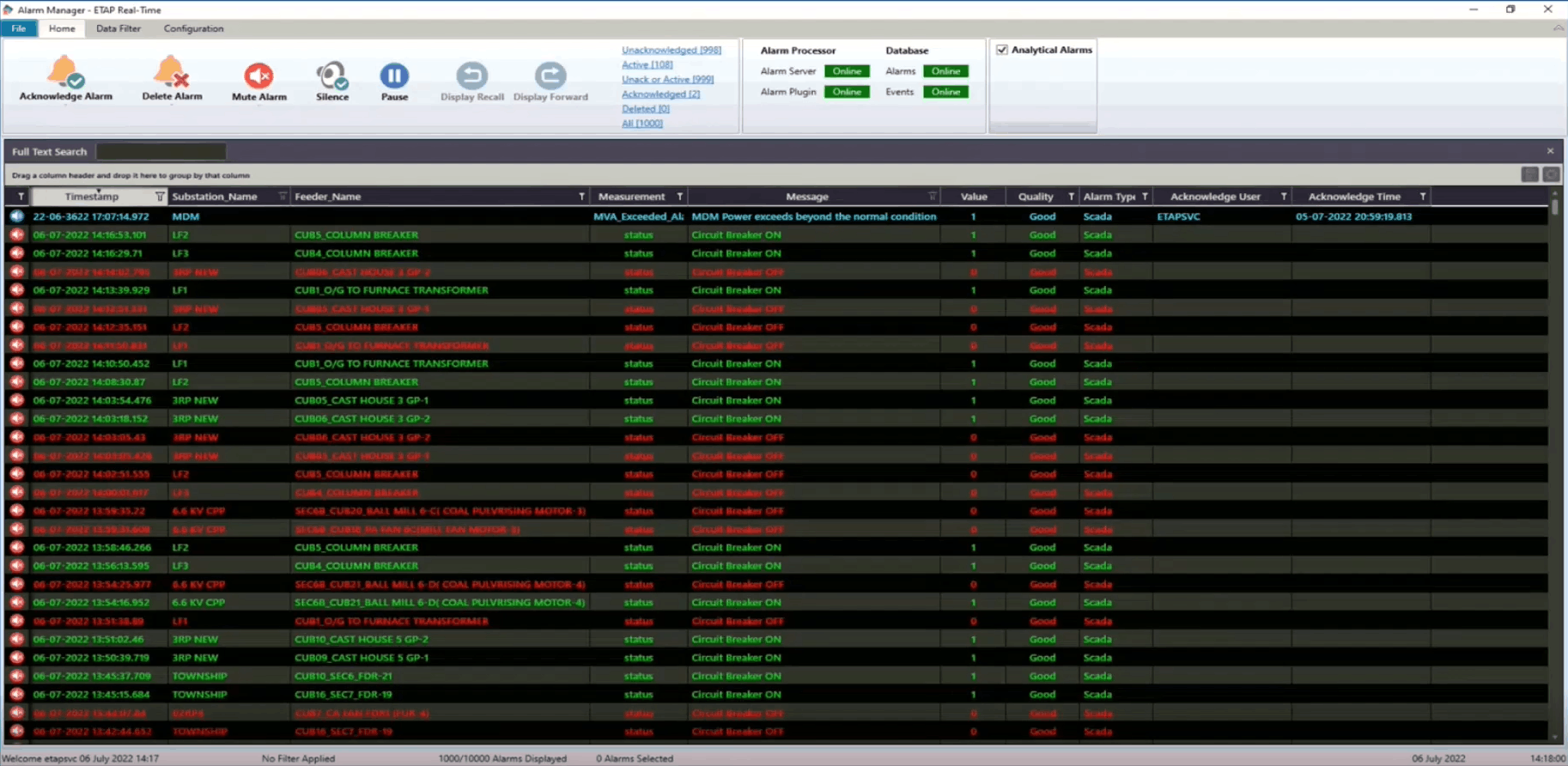
Task: Click '0 Alarms Selected' status text
Action: [x=635, y=758]
